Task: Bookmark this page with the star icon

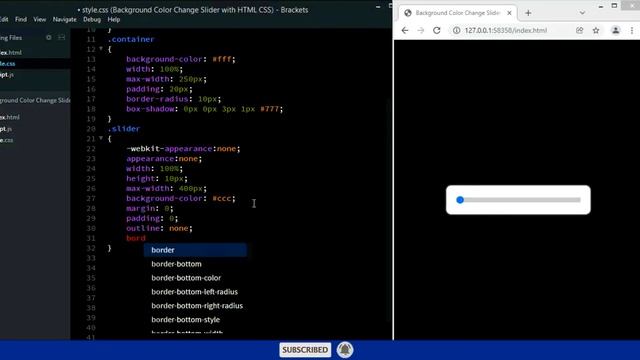Action: (x=596, y=30)
